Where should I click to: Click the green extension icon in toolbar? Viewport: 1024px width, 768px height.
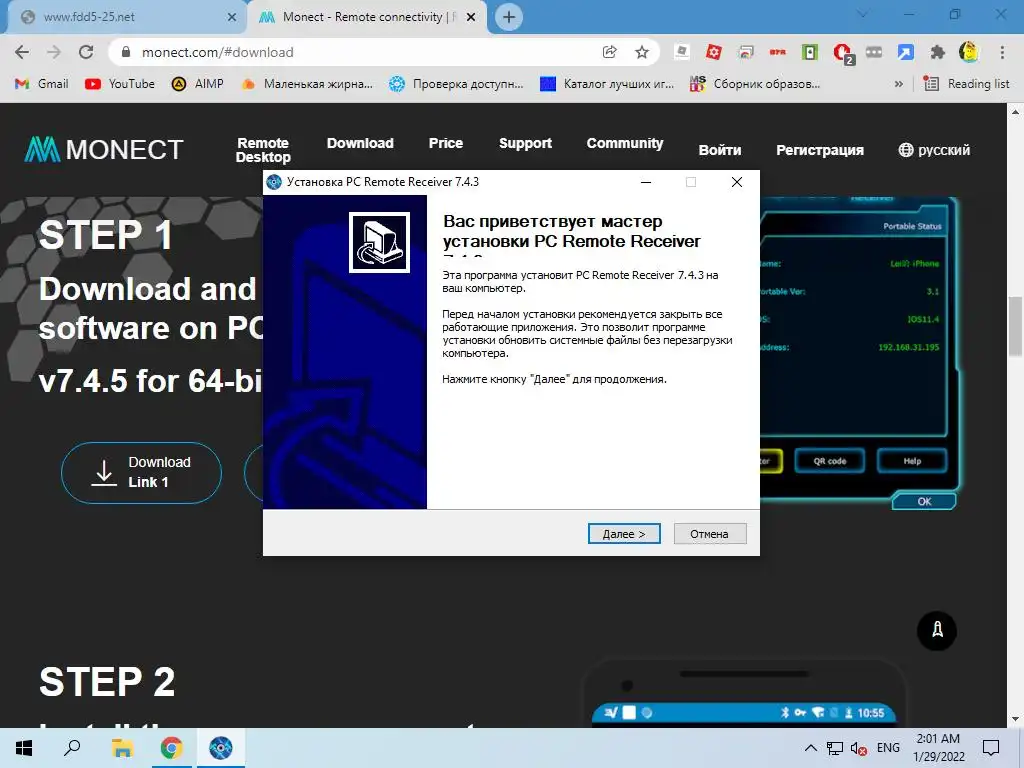point(810,52)
